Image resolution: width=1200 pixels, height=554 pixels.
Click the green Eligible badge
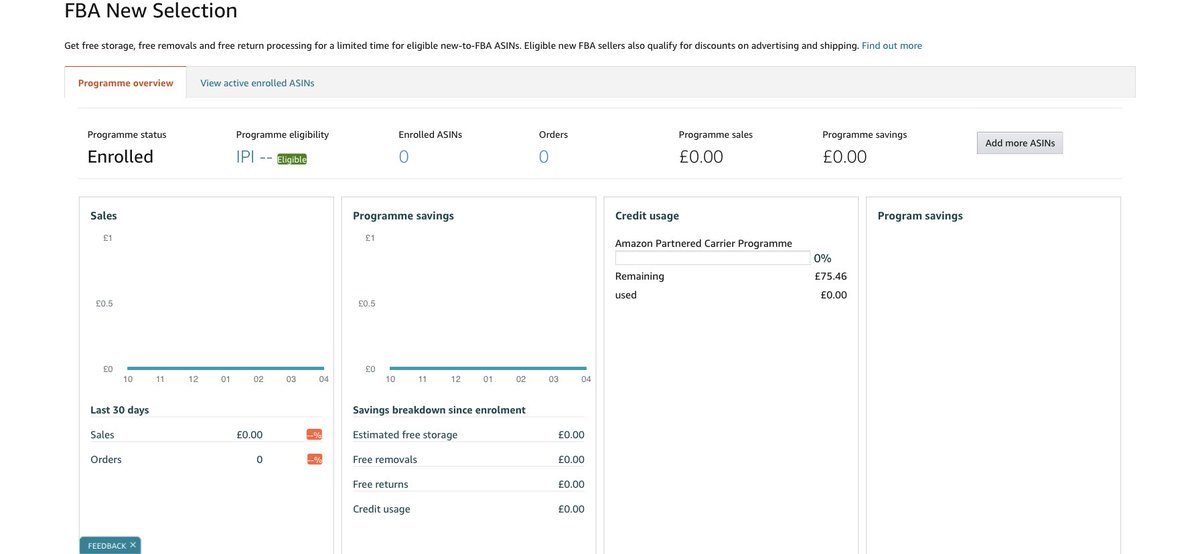(x=292, y=159)
